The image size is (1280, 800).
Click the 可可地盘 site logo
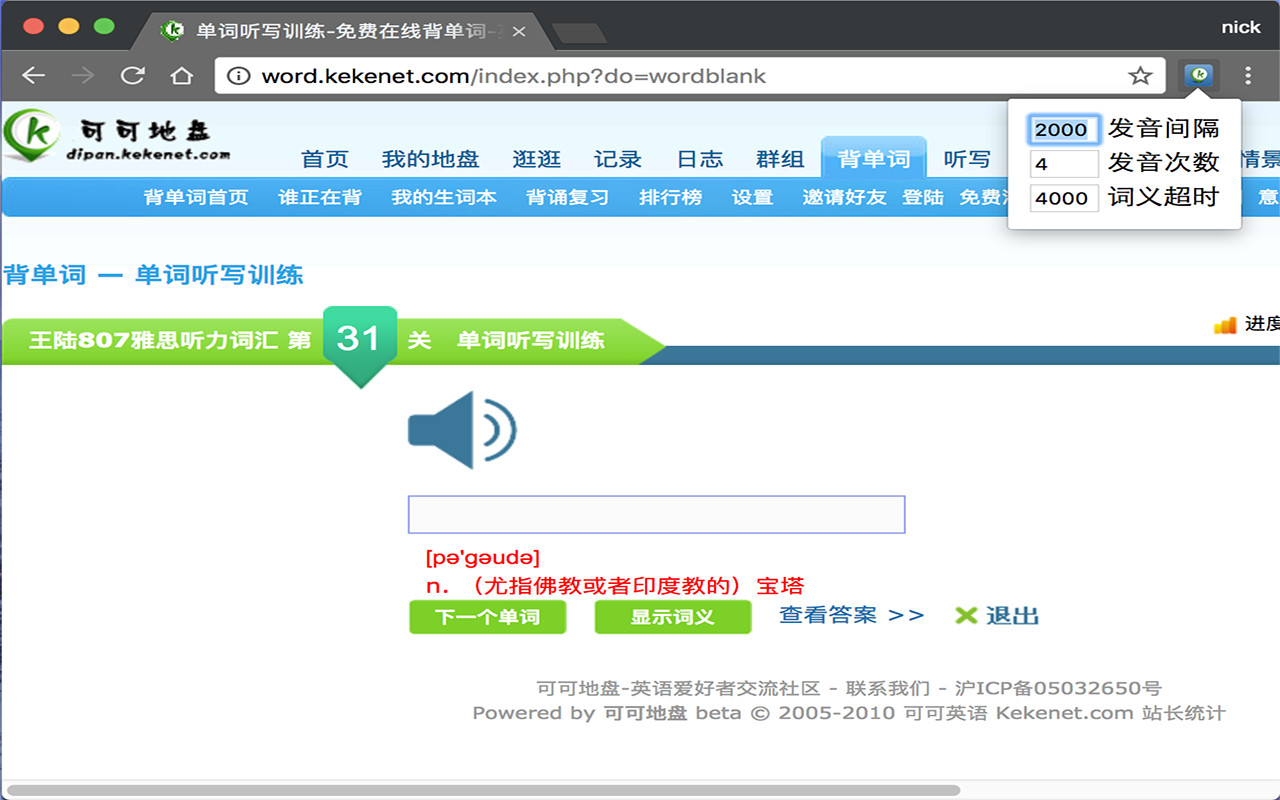point(118,138)
